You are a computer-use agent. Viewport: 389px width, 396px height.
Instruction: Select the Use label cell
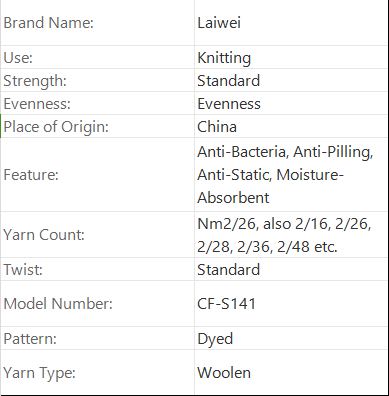click(x=97, y=57)
